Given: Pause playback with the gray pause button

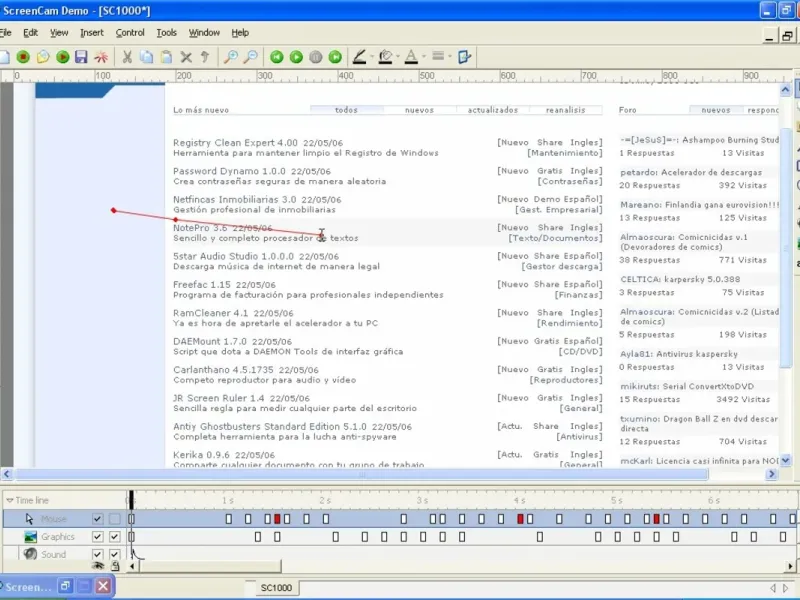Looking at the screenshot, I should [316, 57].
